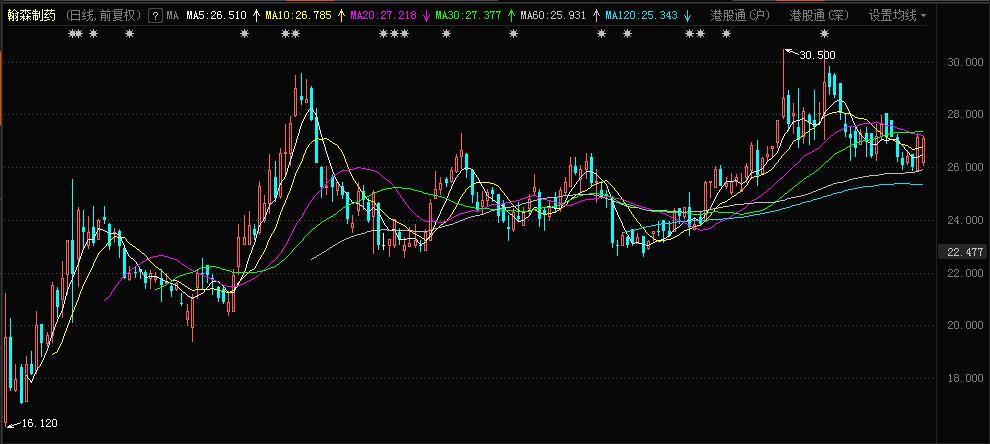
Task: Click the green MA30:27.377 label
Action: pyautogui.click(x=468, y=15)
